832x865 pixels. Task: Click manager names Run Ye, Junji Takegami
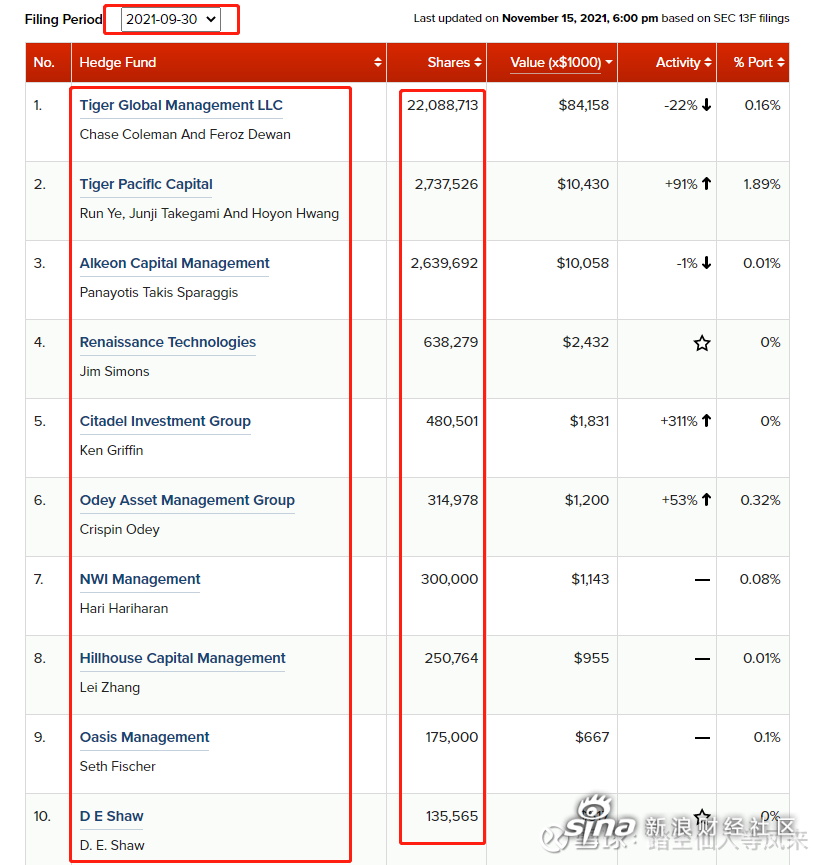tap(150, 213)
